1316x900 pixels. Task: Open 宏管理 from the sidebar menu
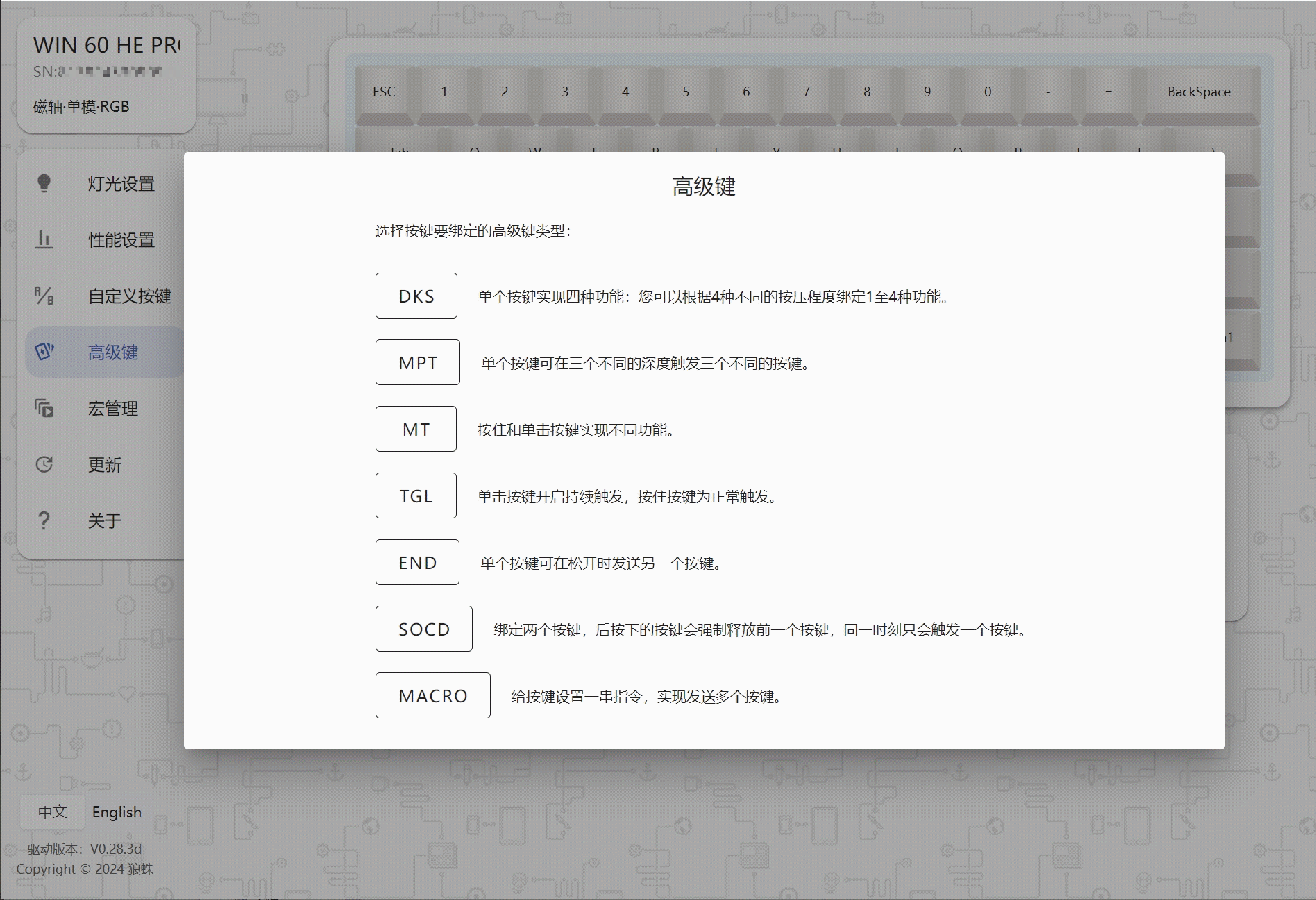click(x=112, y=409)
